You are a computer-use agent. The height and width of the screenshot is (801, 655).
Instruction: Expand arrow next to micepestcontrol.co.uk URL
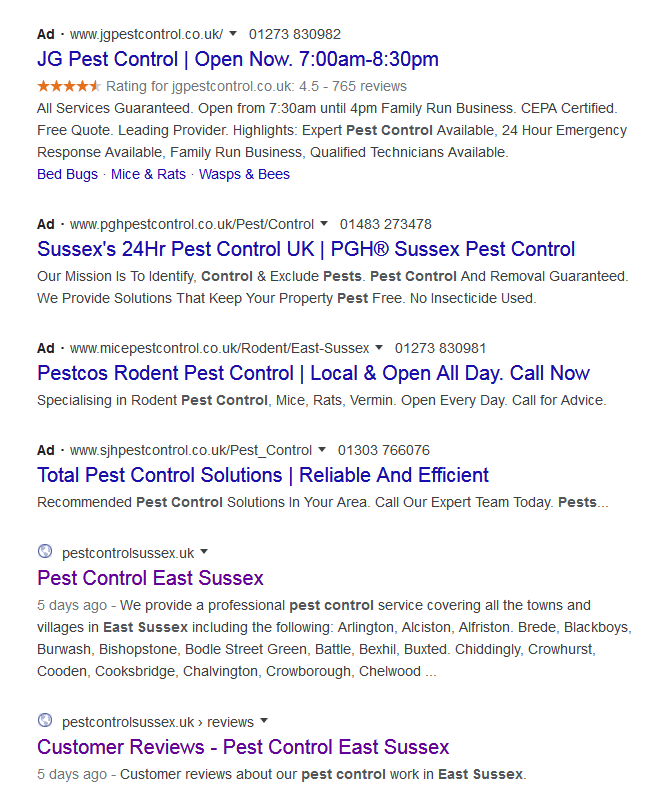(x=379, y=348)
